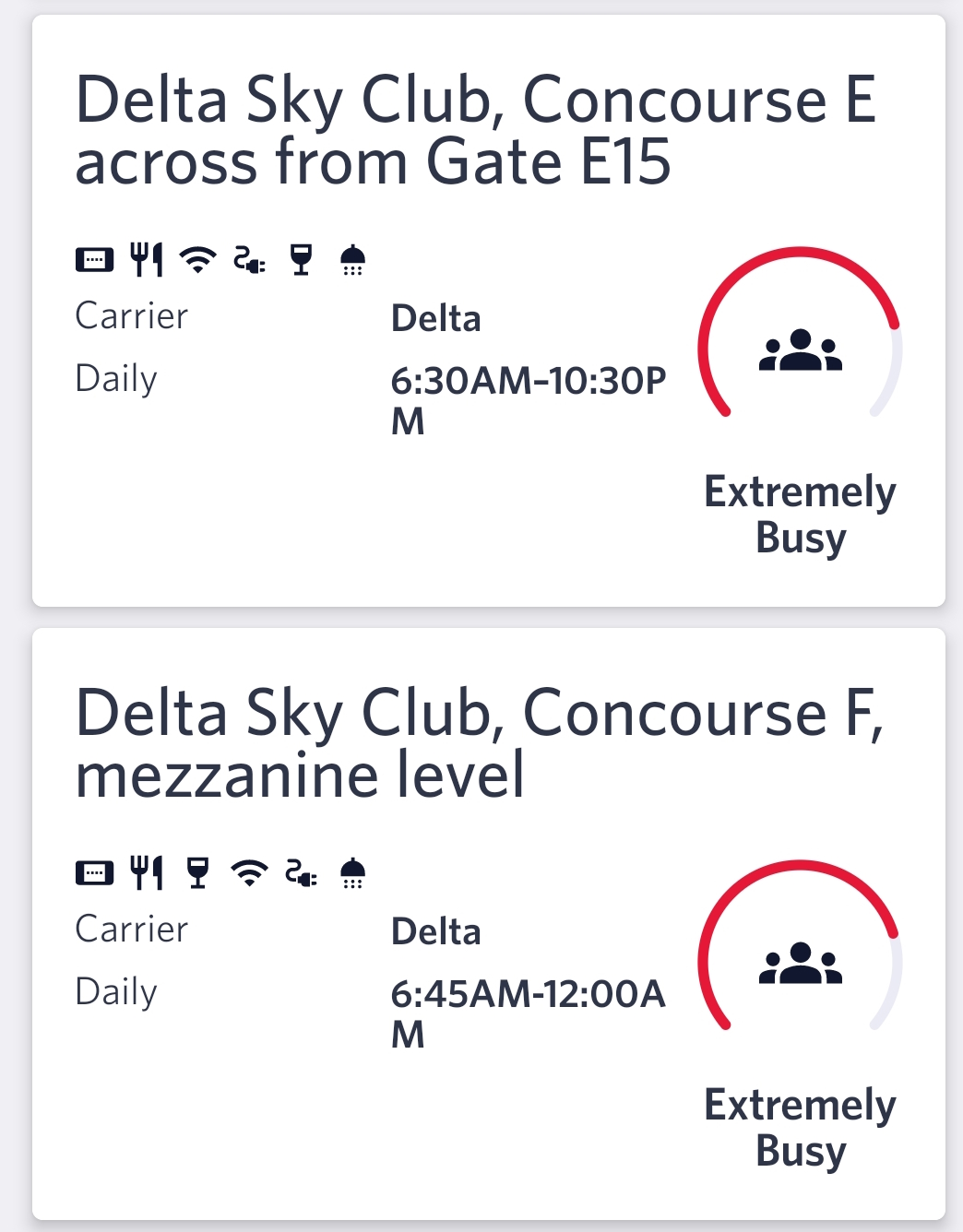
Task: Tap the first rectangular amenity icon under Concourse E
Action: (94, 260)
